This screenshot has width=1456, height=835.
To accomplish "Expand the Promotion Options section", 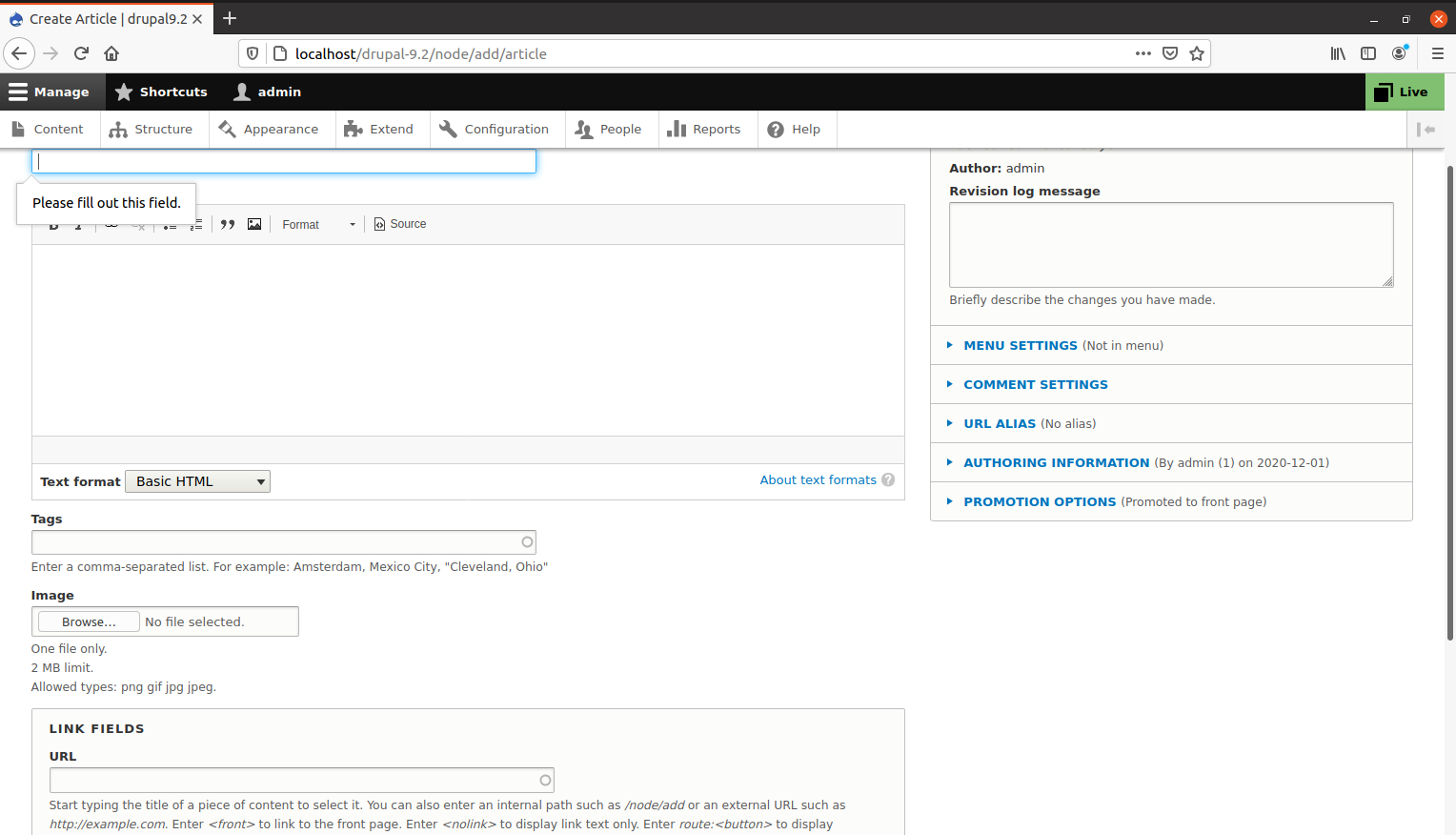I will [x=1040, y=501].
